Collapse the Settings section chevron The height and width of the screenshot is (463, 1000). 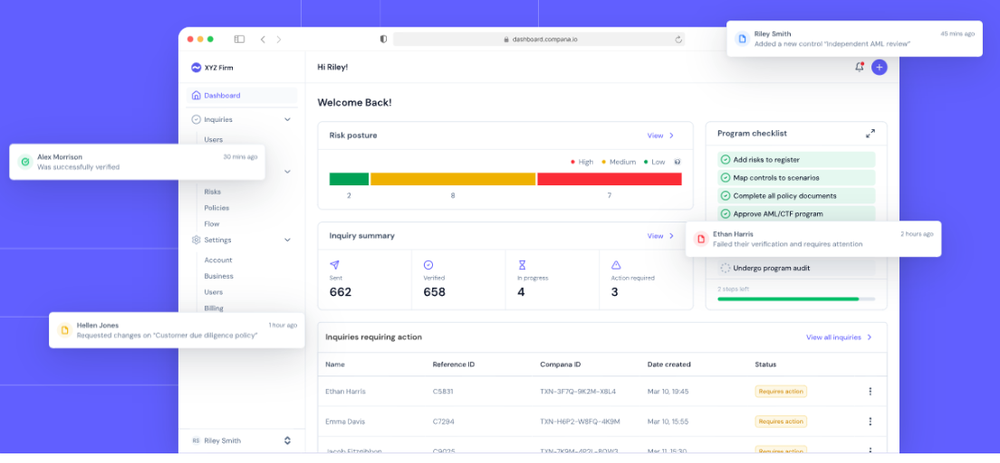coord(288,240)
